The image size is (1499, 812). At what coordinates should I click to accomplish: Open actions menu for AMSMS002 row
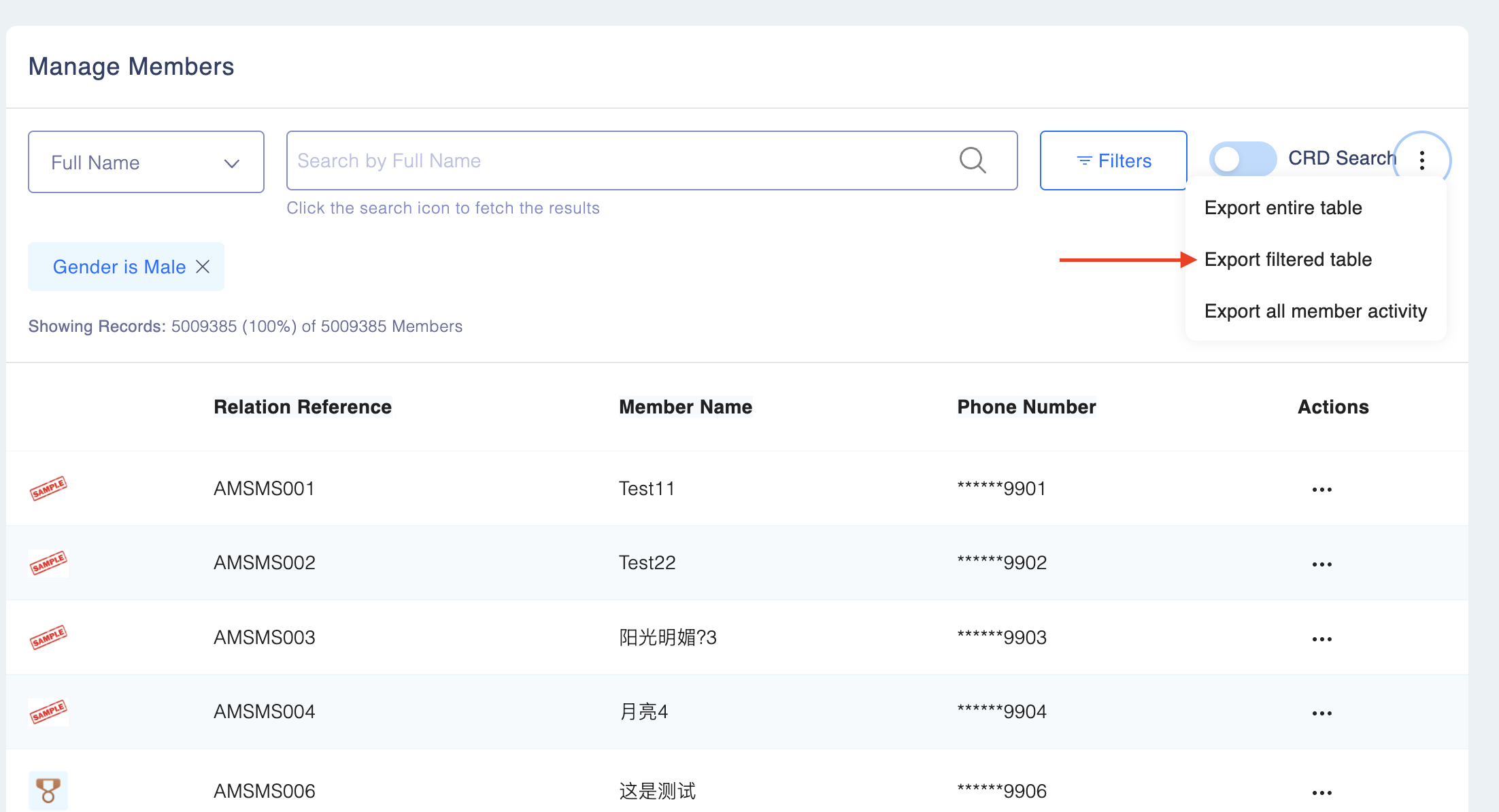point(1321,564)
